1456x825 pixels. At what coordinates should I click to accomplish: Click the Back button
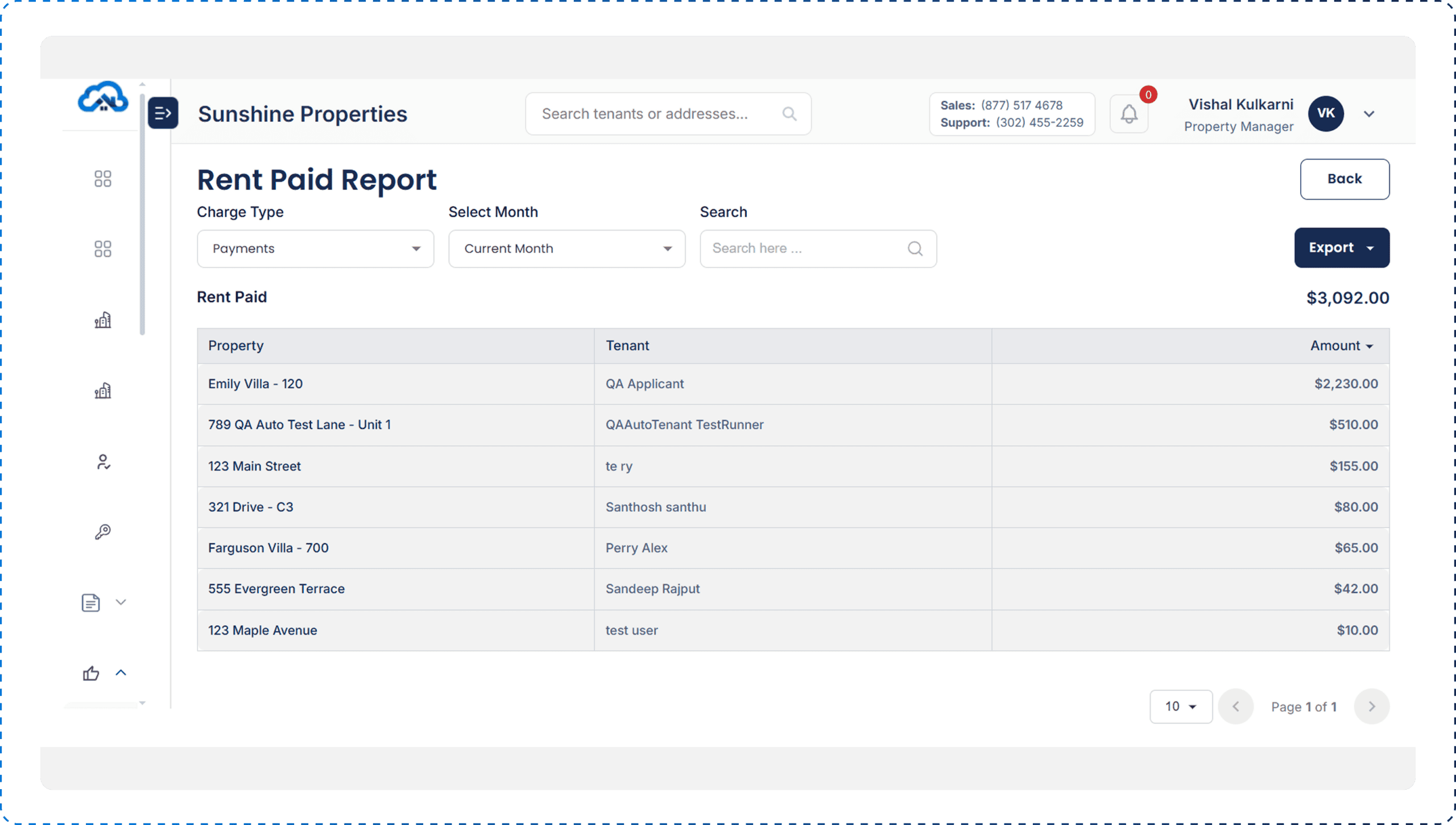[1345, 179]
